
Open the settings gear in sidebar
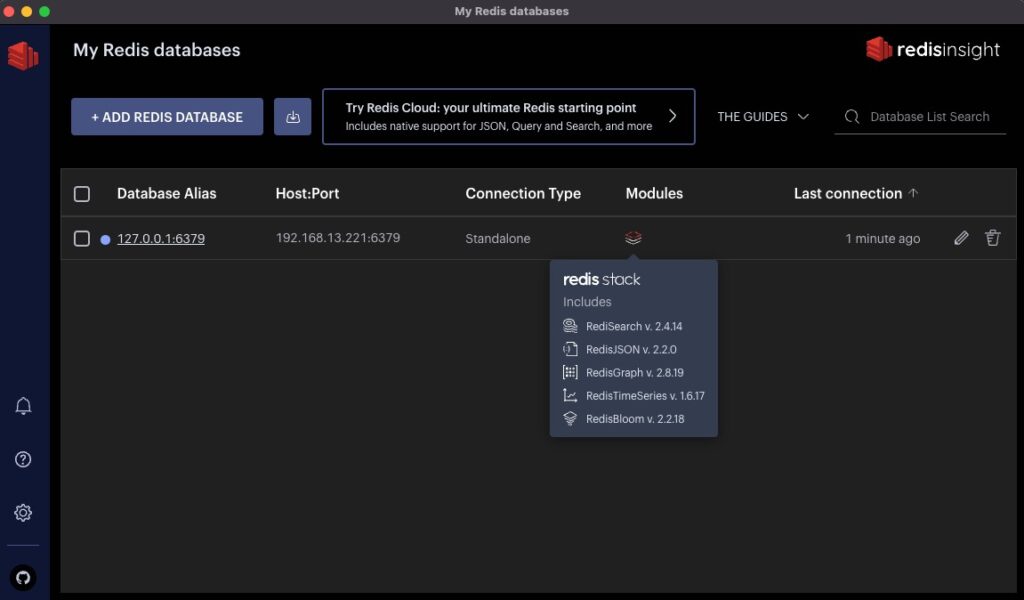click(x=23, y=513)
